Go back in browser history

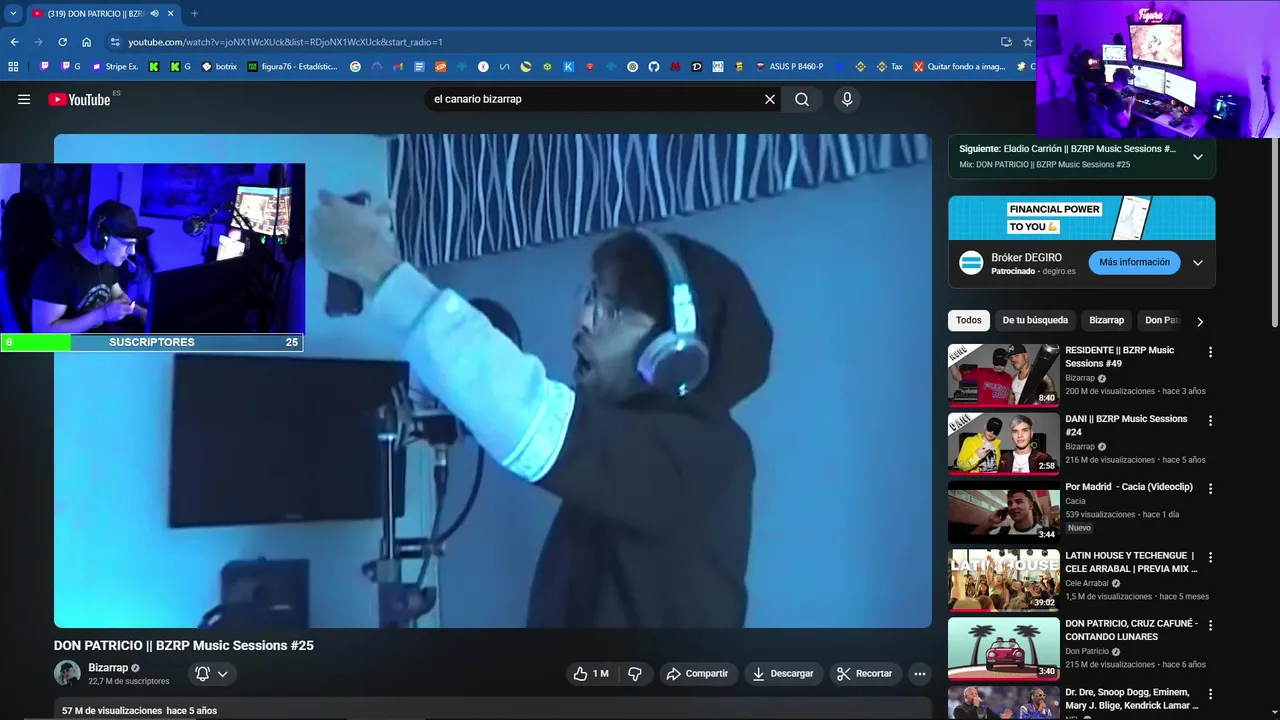(14, 42)
